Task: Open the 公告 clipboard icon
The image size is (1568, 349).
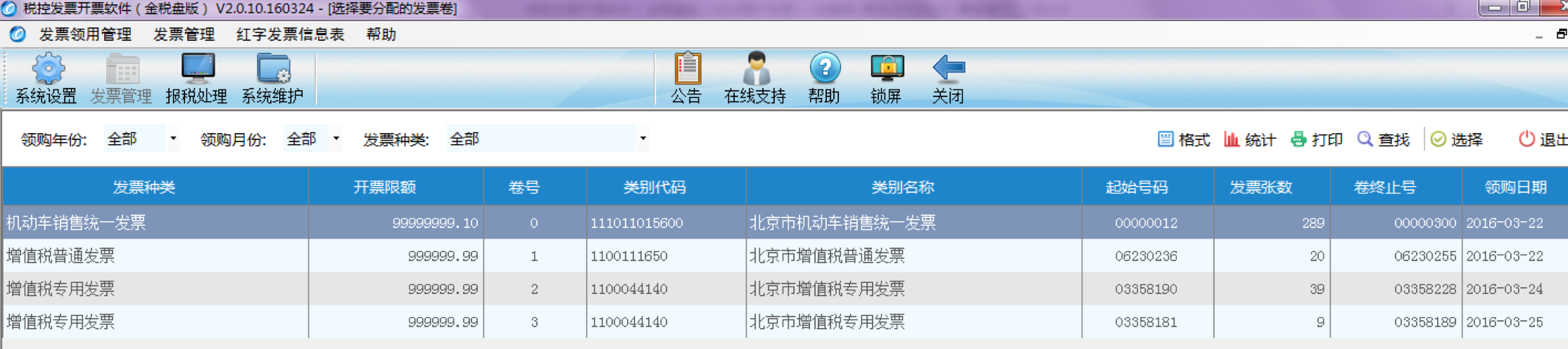Action: 687,70
